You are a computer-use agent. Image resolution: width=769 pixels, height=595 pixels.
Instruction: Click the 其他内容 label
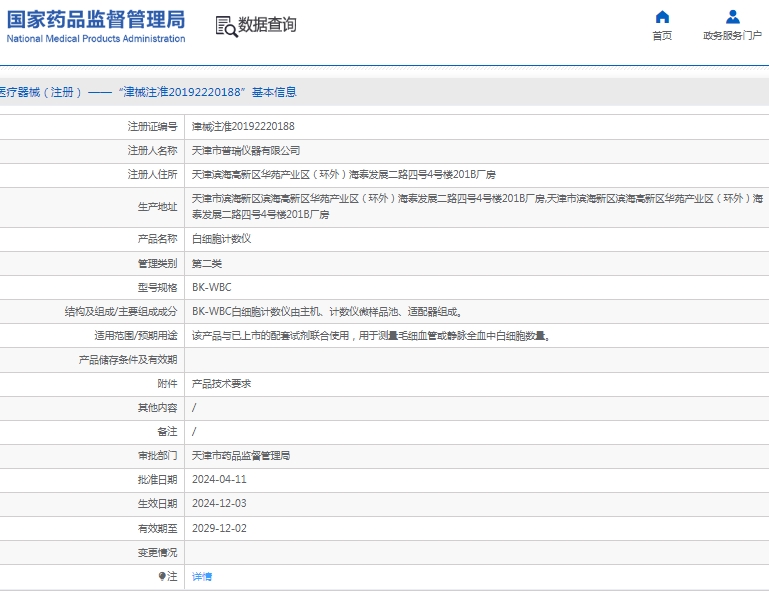[157, 408]
